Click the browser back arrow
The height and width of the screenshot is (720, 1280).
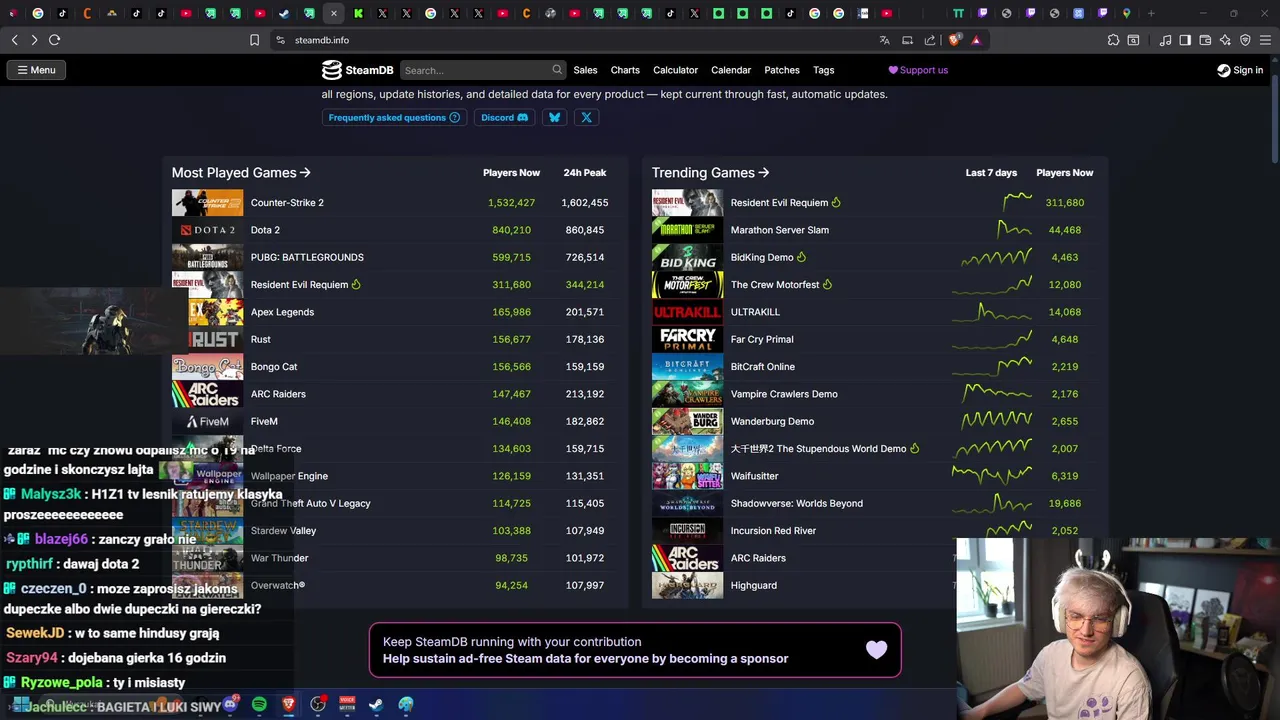14,40
